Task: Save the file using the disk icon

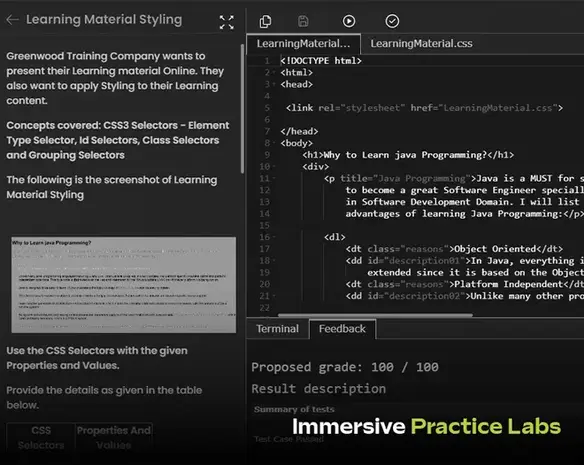Action: 303,21
